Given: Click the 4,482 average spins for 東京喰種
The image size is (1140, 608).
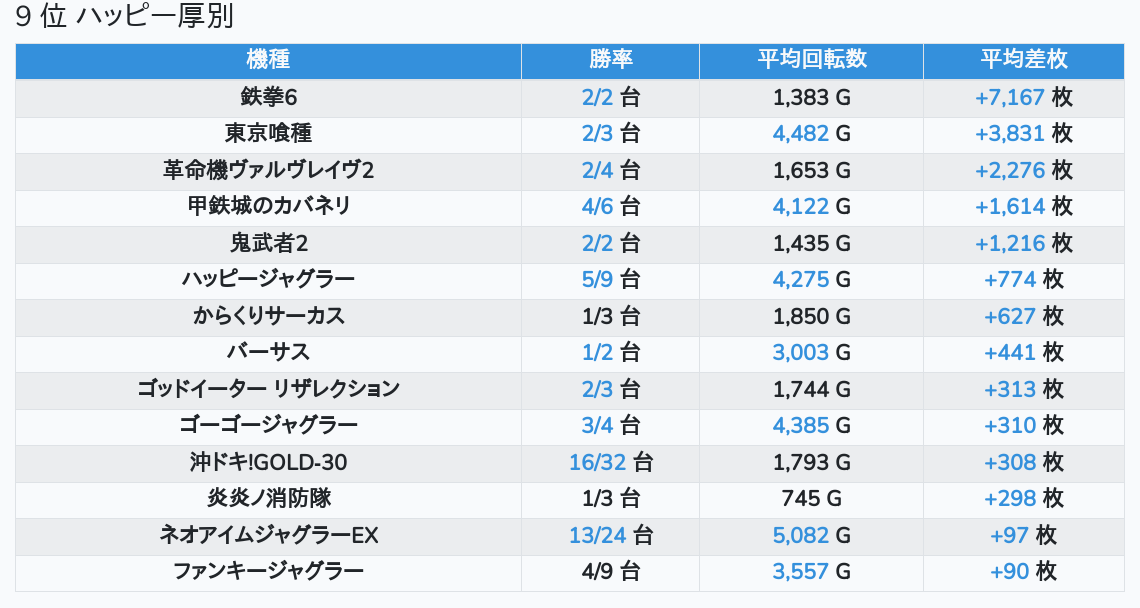Looking at the screenshot, I should click(x=800, y=134).
